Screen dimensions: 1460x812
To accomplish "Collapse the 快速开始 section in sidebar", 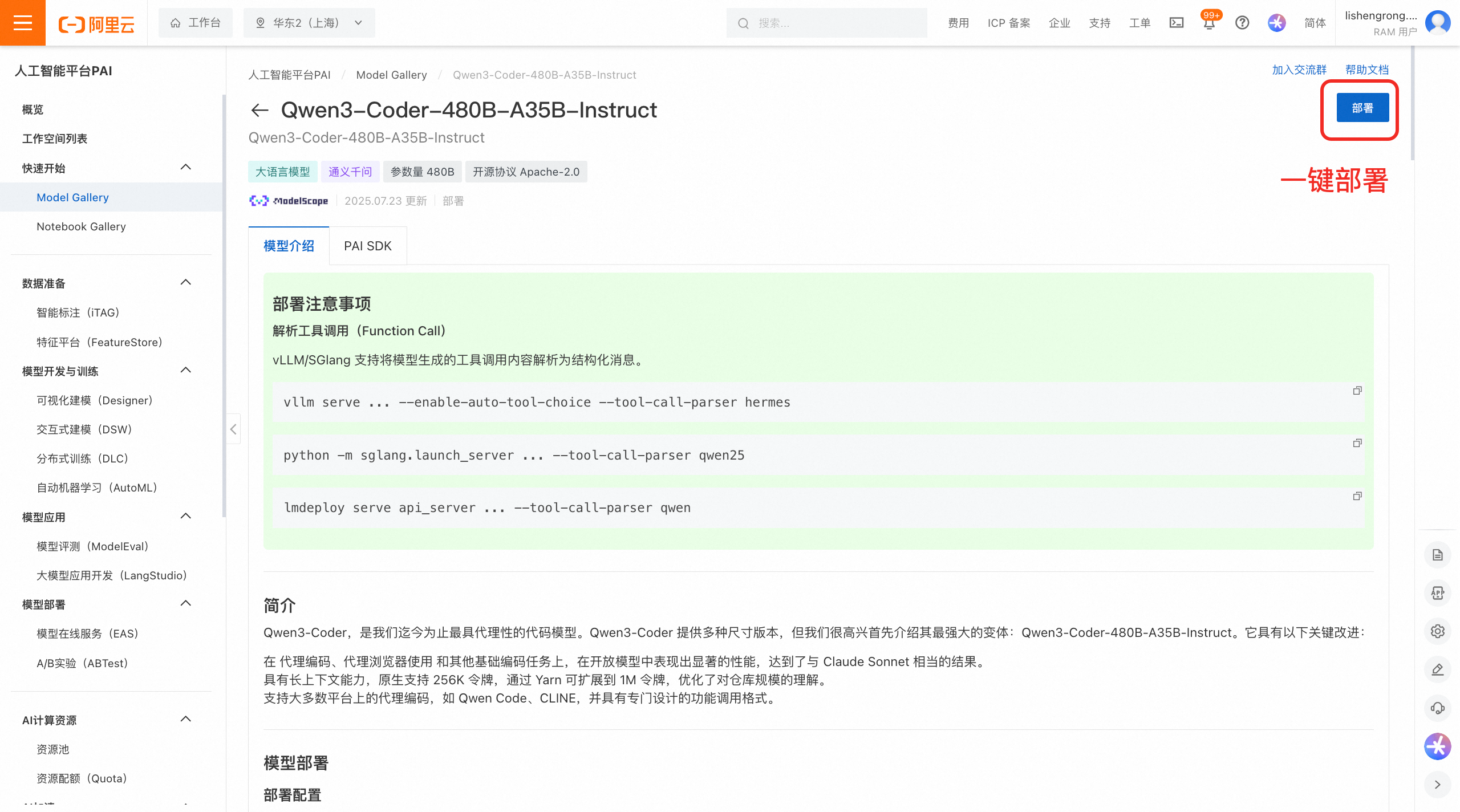I will pos(185,167).
